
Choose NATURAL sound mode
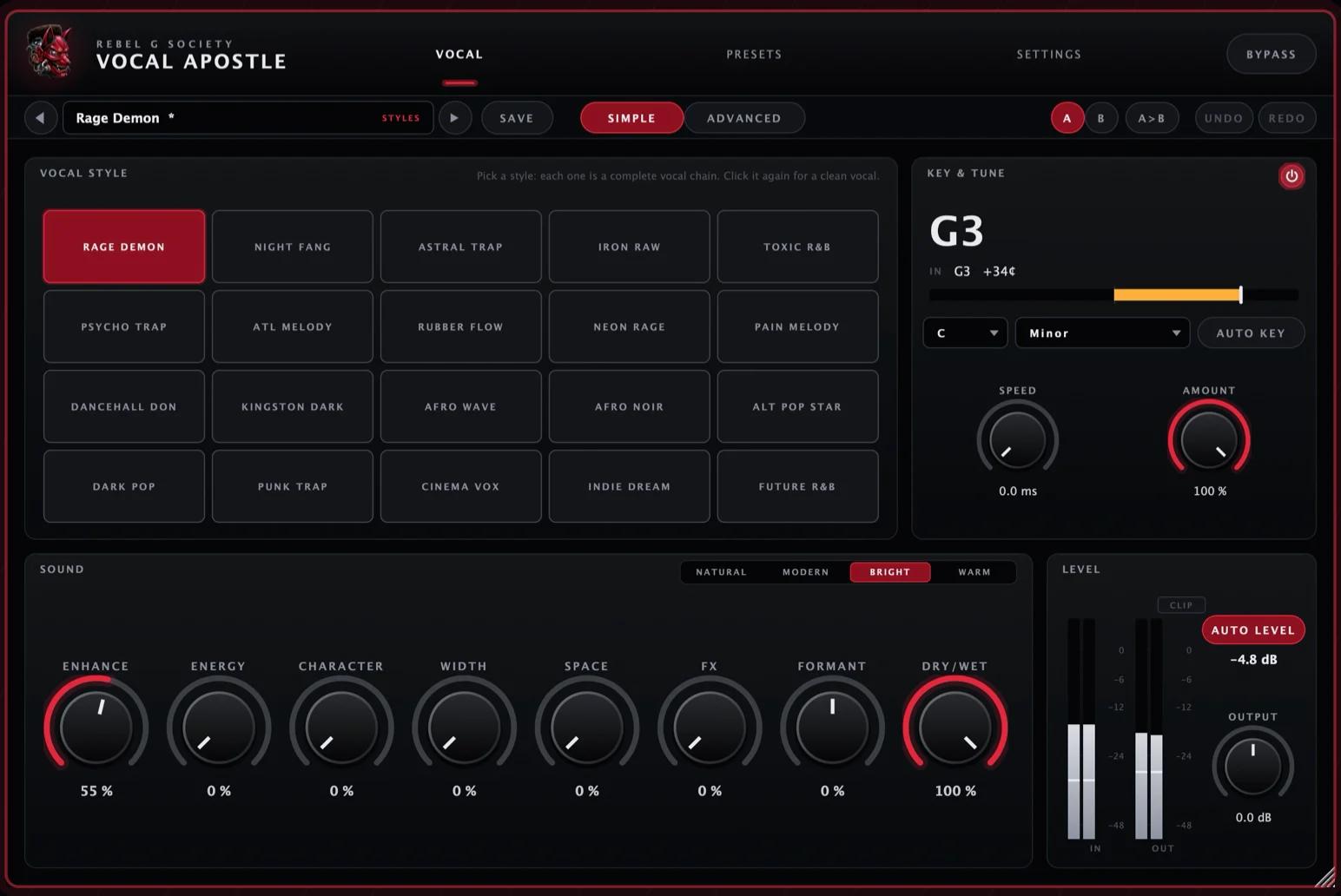[x=721, y=572]
